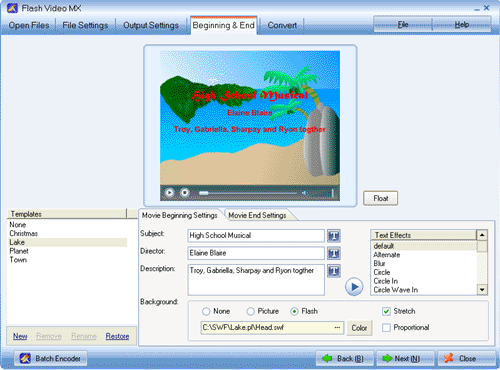Screen dimensions: 500x370
Task: Stop the video in preview player
Action: click(185, 193)
